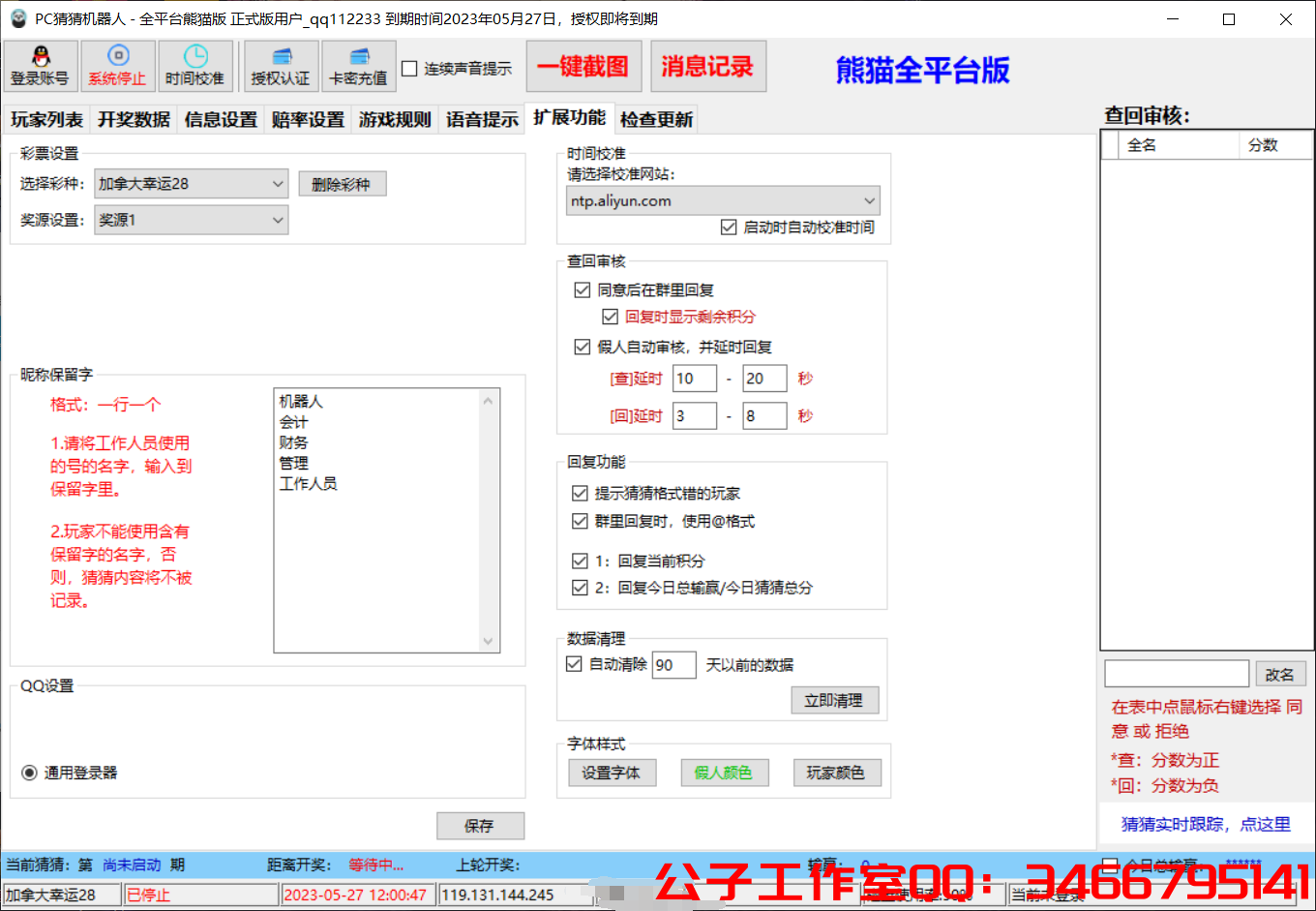The width and height of the screenshot is (1316, 911).
Task: Click the 改名 button
Action: (1279, 674)
